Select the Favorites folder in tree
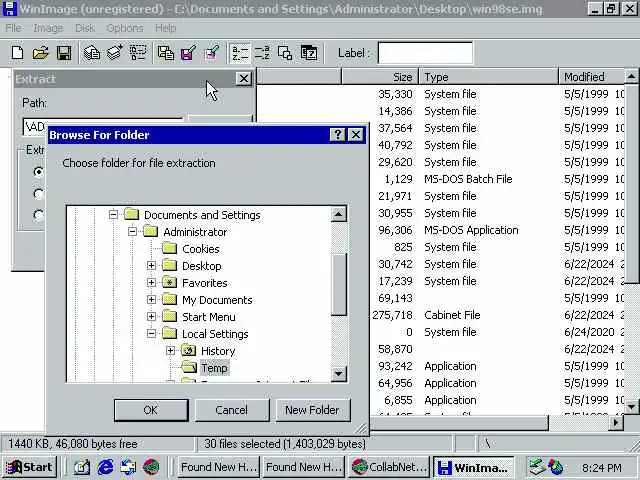Screen dimensions: 640x480 click(x=204, y=283)
